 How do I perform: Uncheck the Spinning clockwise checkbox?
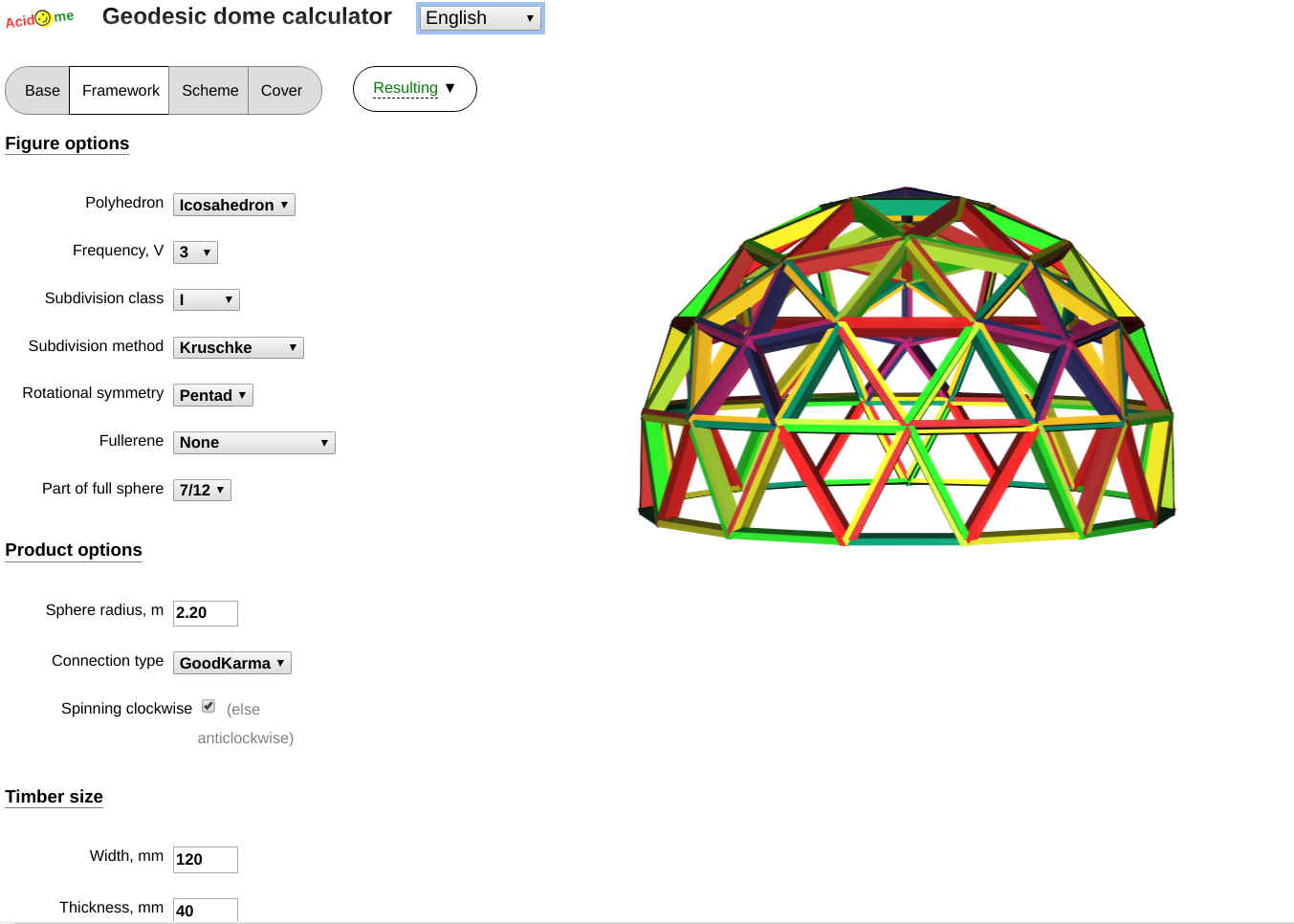point(208,706)
